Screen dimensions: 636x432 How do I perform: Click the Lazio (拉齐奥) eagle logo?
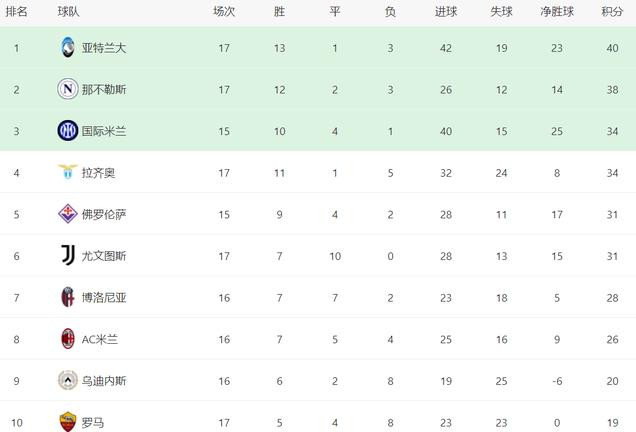(x=68, y=172)
